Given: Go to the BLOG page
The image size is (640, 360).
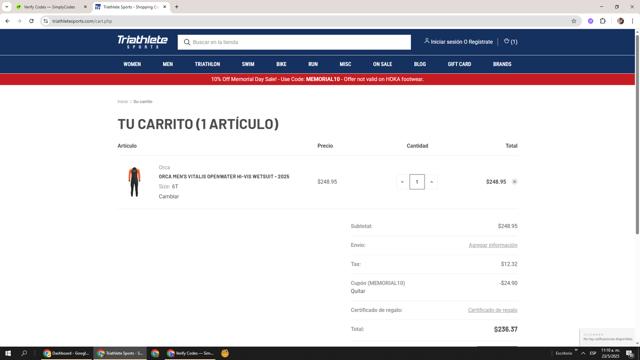Looking at the screenshot, I should click(420, 64).
